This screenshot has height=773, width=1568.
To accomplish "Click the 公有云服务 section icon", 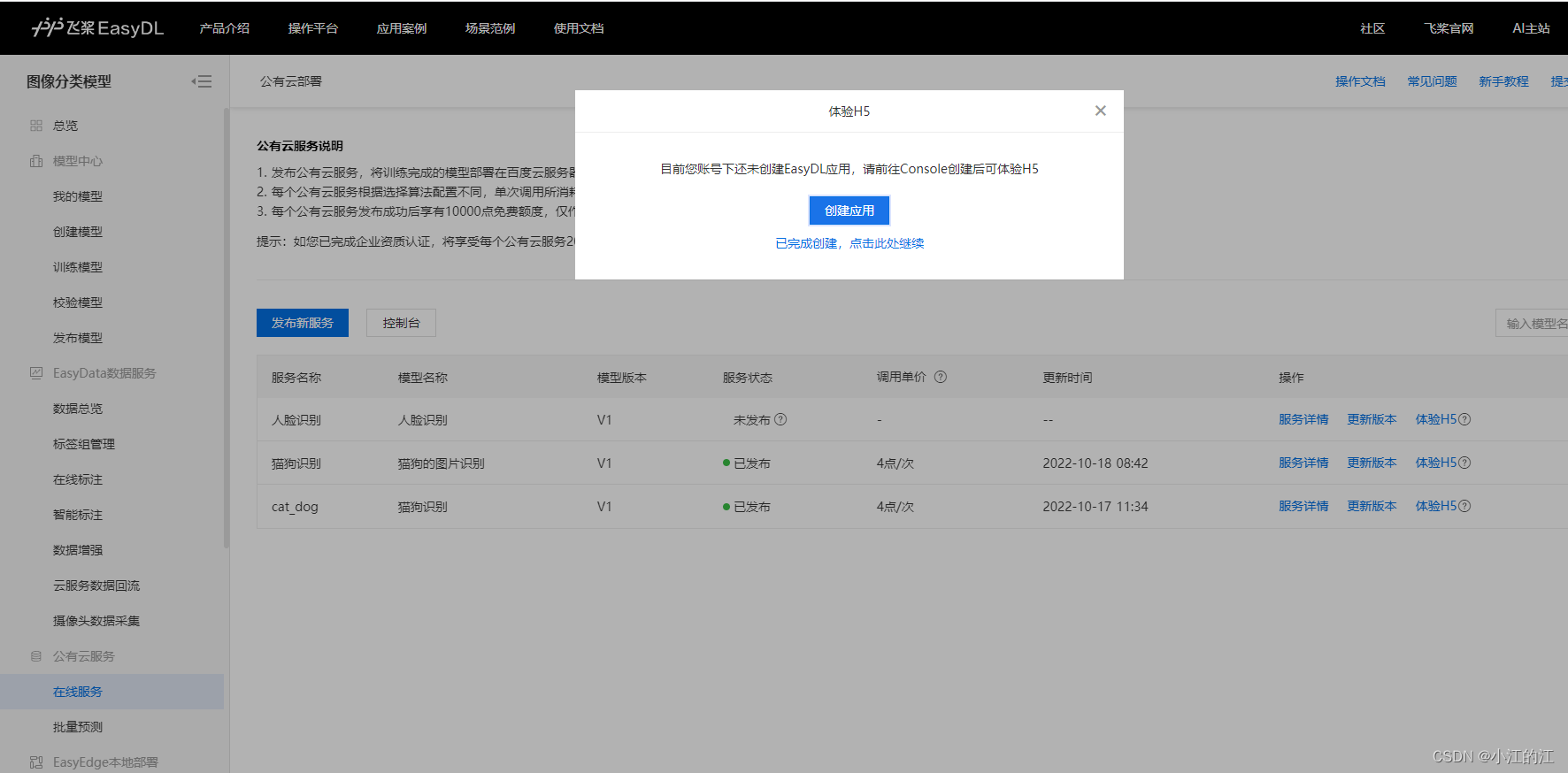I will 36,656.
